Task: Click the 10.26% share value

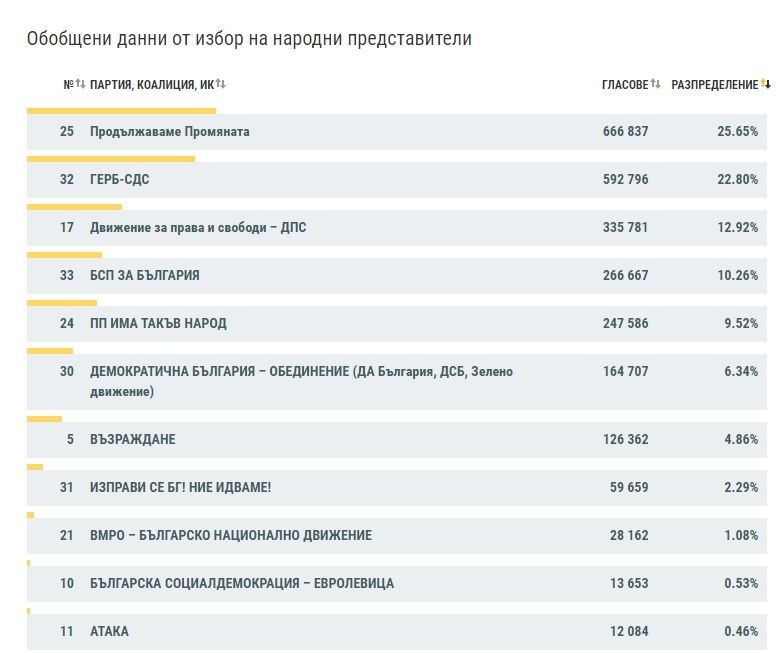Action: click(738, 276)
